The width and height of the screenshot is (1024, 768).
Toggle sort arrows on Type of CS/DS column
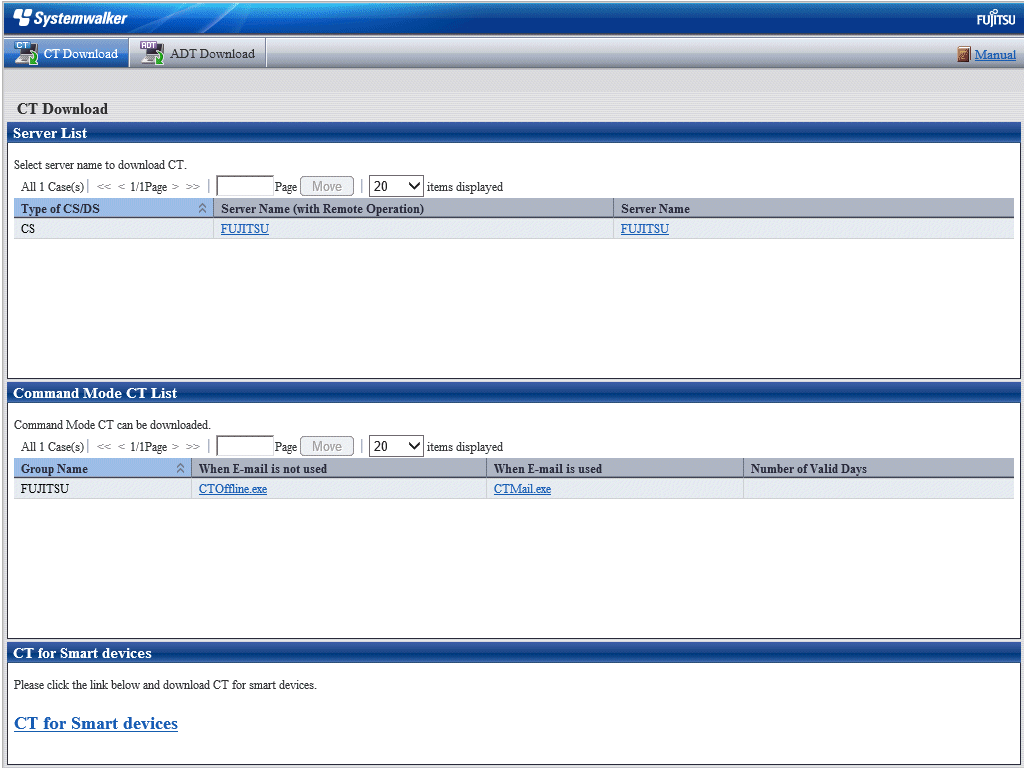202,208
